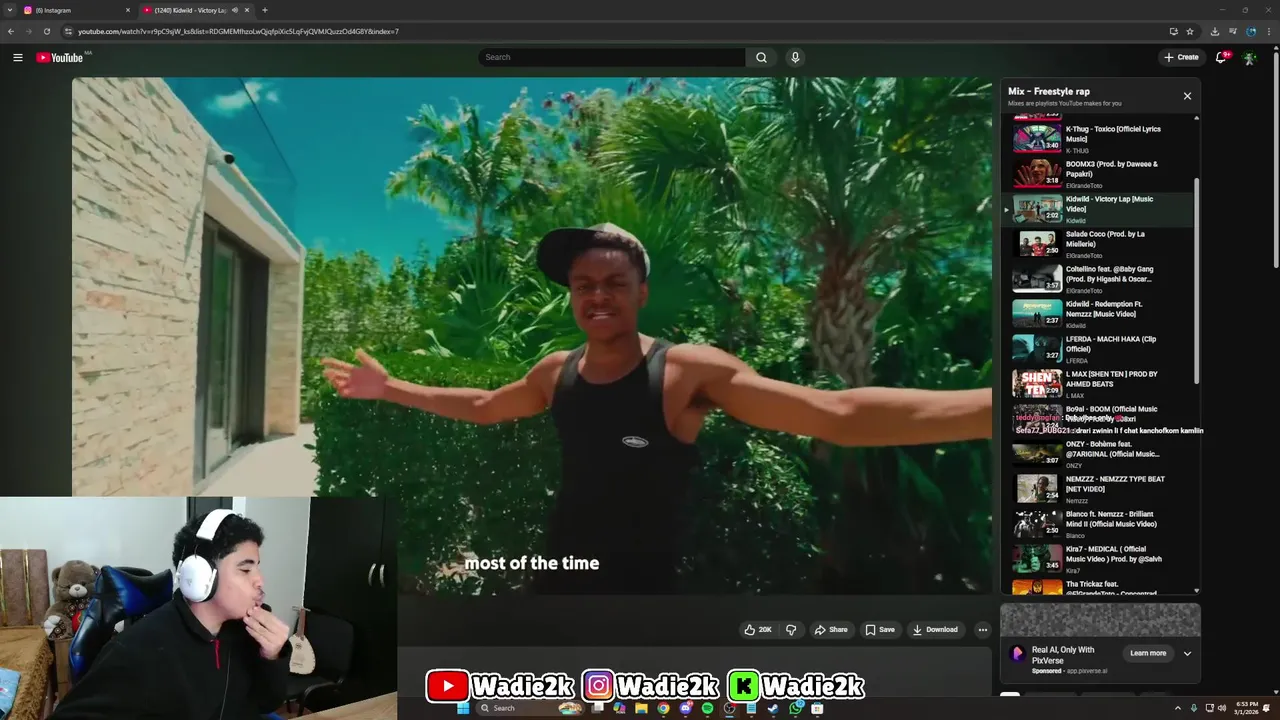Open browser downloads icon in toolbar
The width and height of the screenshot is (1280, 720).
click(x=1214, y=31)
